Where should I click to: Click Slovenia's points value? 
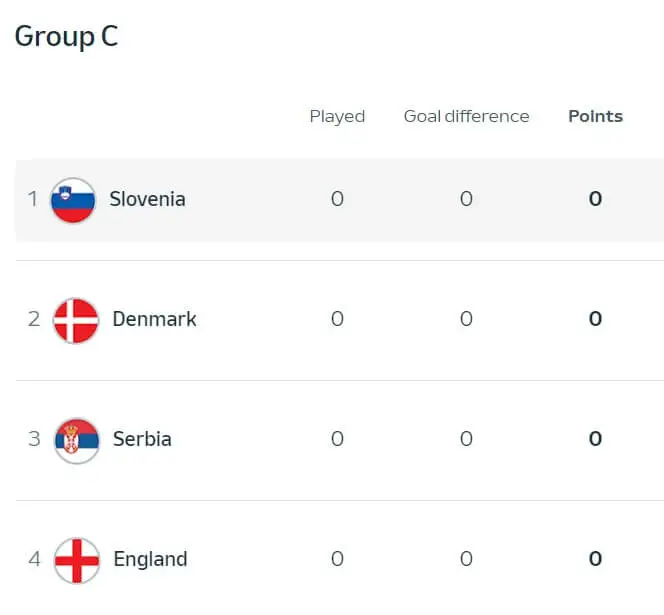[x=595, y=199]
